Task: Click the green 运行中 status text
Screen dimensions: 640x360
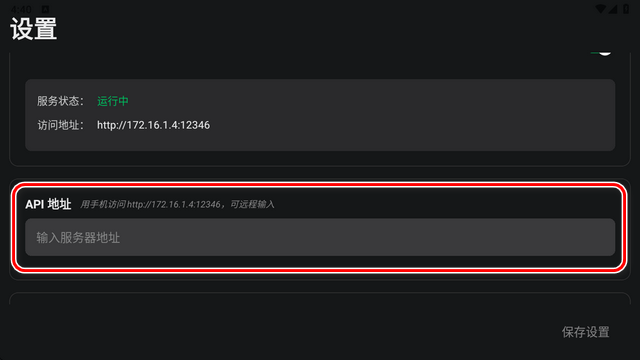Action: point(113,101)
